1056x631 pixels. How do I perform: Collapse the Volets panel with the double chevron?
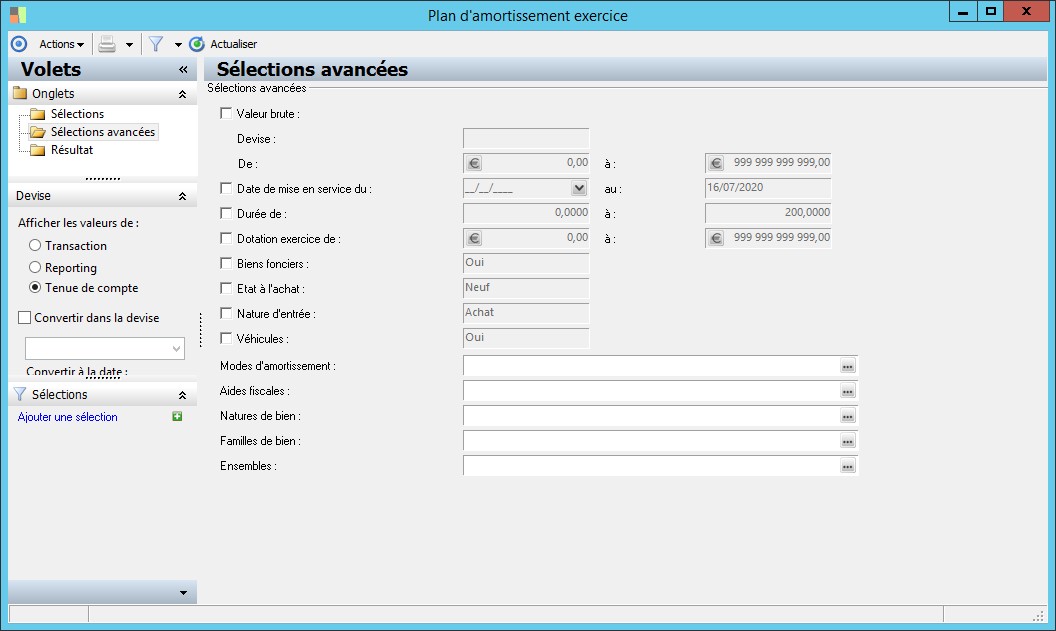tap(183, 70)
